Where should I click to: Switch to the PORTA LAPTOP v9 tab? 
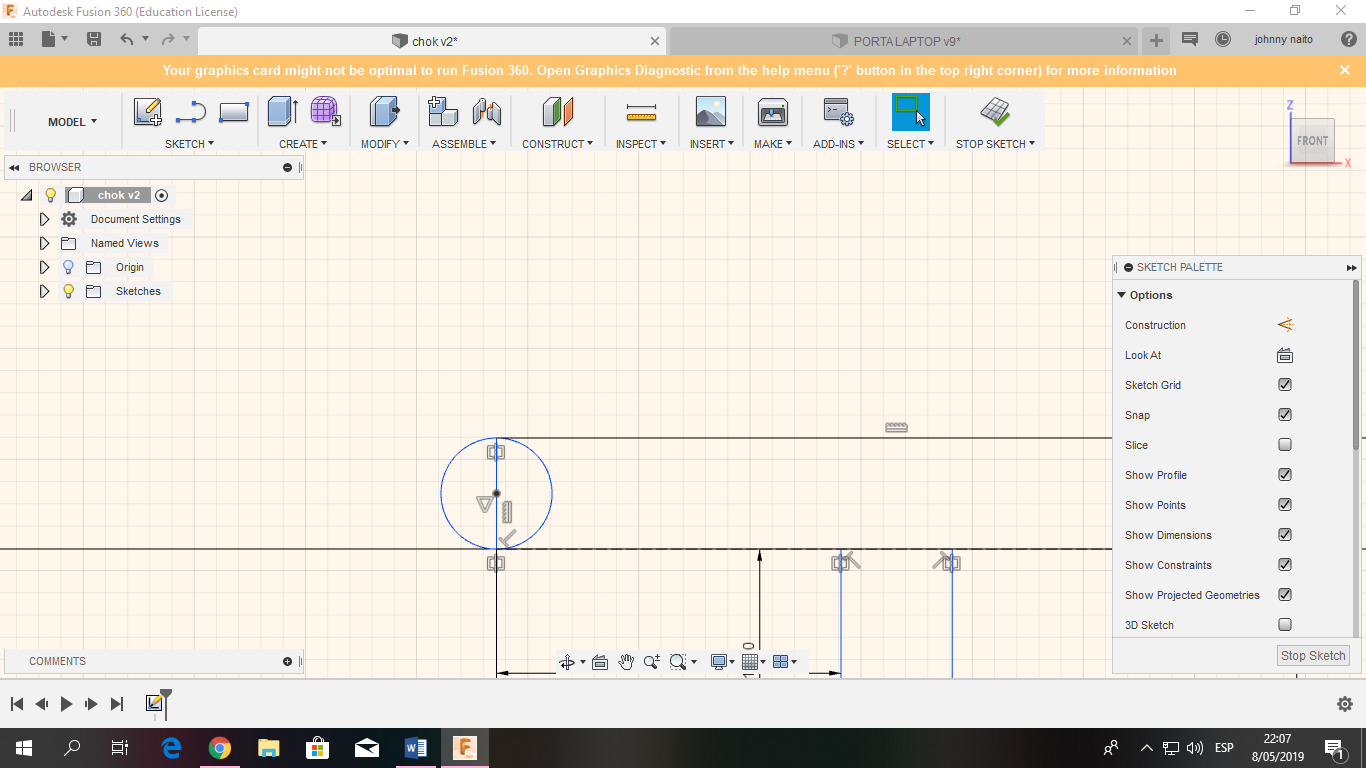point(906,41)
